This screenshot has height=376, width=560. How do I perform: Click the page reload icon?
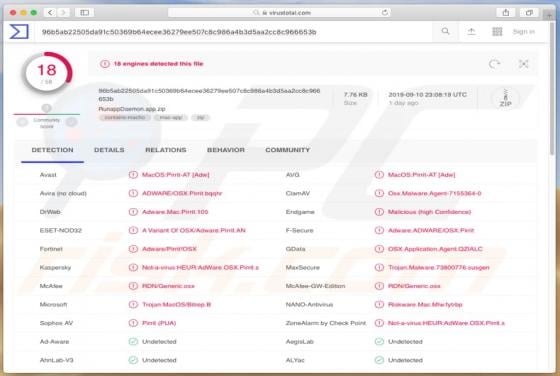point(385,12)
